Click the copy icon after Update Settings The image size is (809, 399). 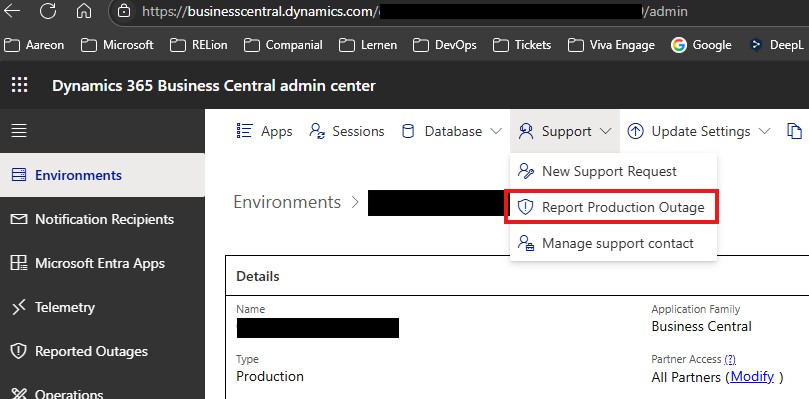pyautogui.click(x=794, y=131)
